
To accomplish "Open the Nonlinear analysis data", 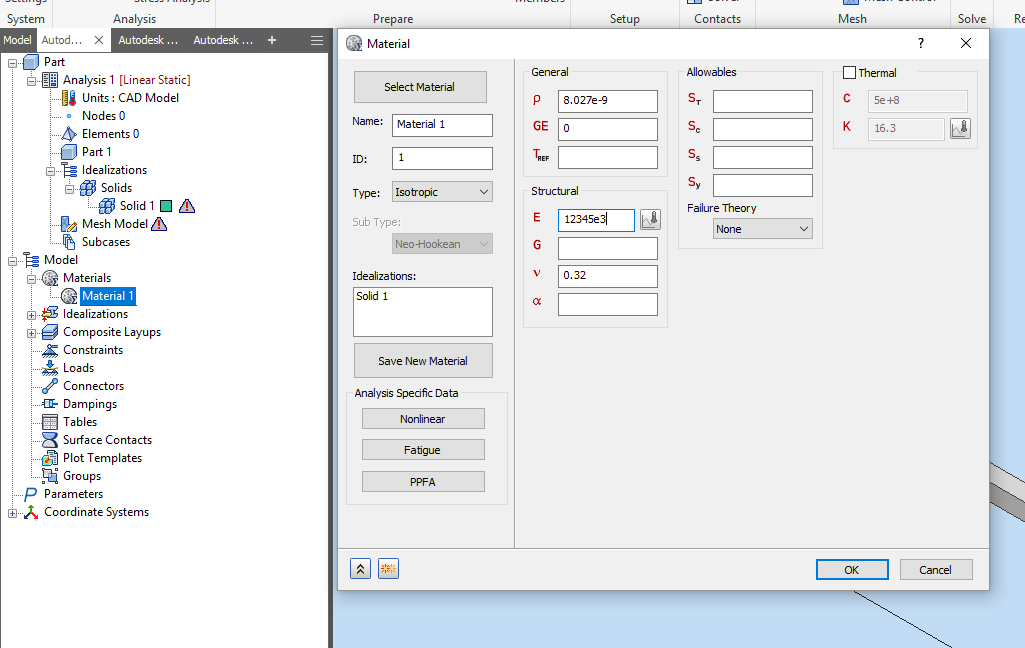I will tap(423, 419).
